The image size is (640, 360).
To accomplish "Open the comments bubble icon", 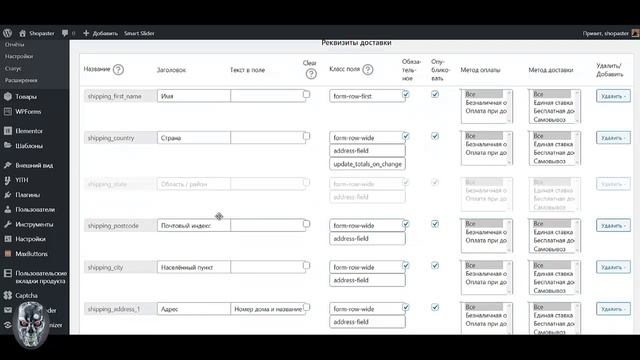I will pos(65,33).
